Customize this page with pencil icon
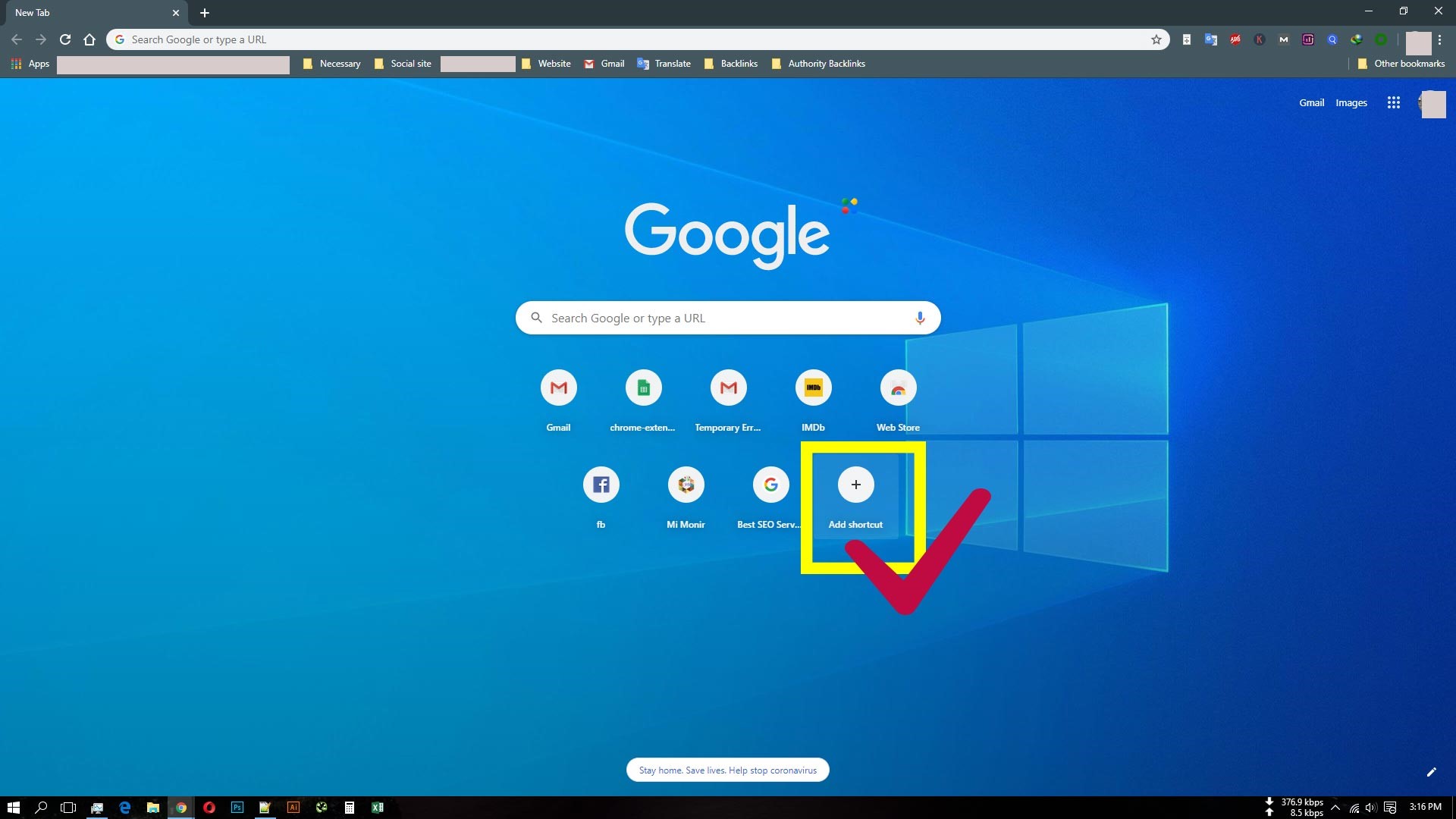The image size is (1456, 819). tap(1432, 772)
